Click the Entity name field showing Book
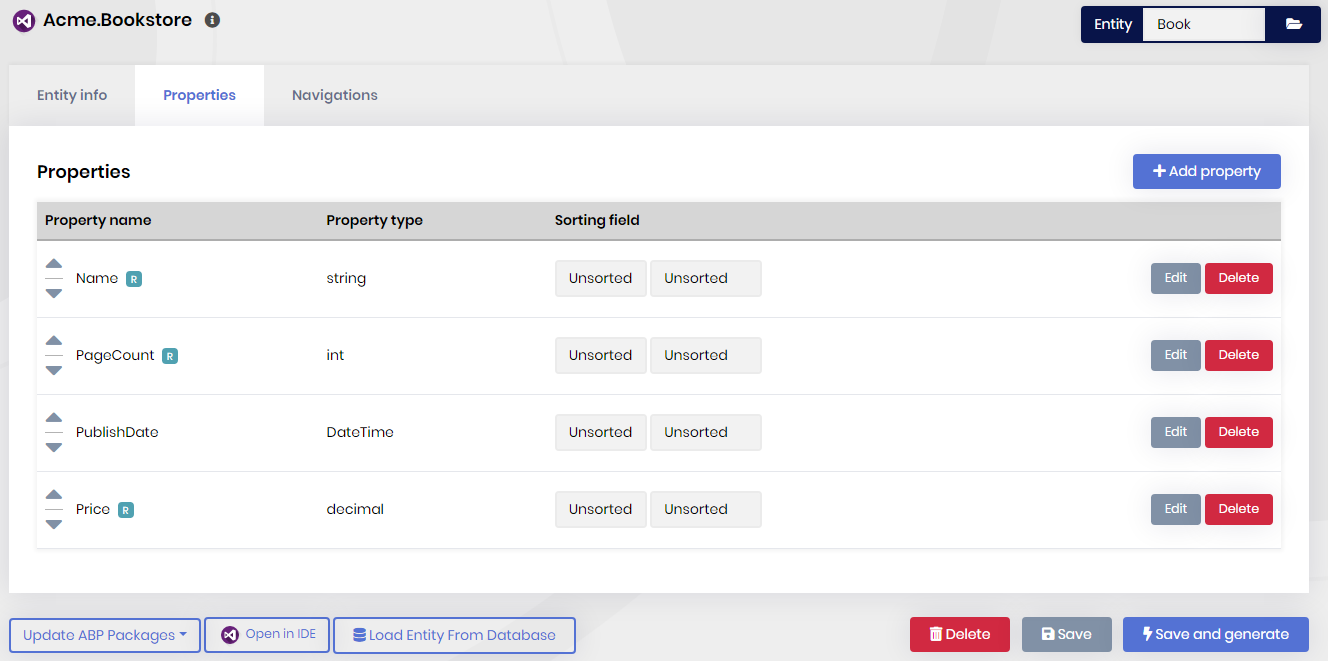The height and width of the screenshot is (661, 1328). [1204, 24]
